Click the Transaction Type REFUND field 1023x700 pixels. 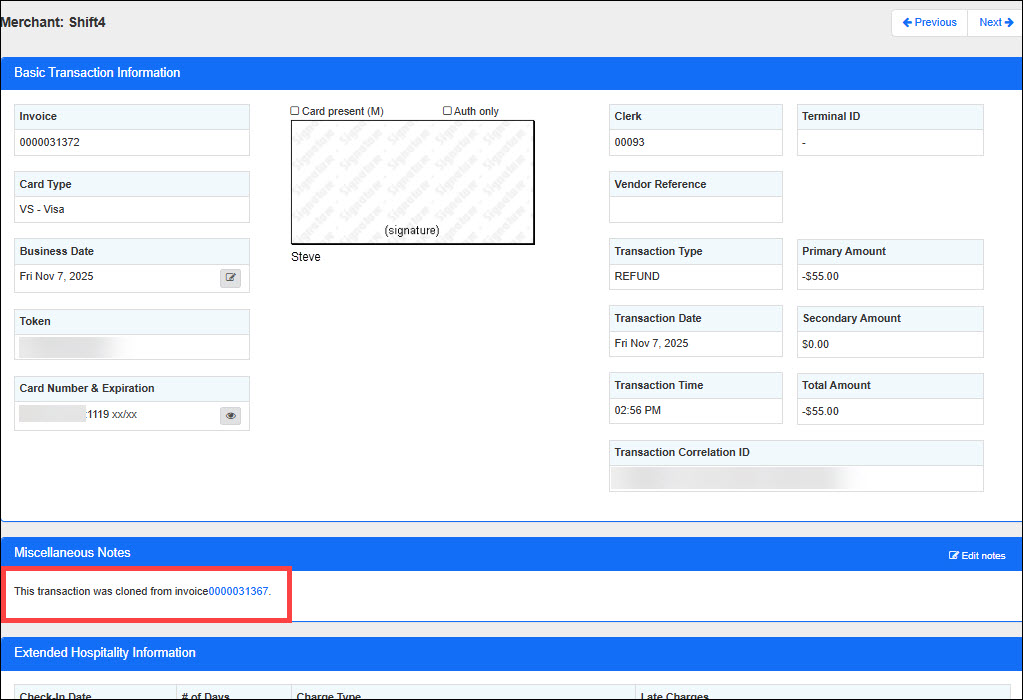[695, 277]
